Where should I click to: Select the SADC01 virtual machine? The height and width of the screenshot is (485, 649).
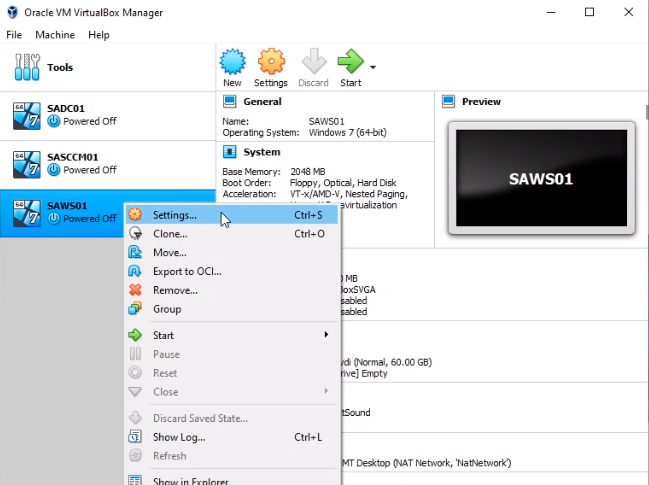coord(108,115)
